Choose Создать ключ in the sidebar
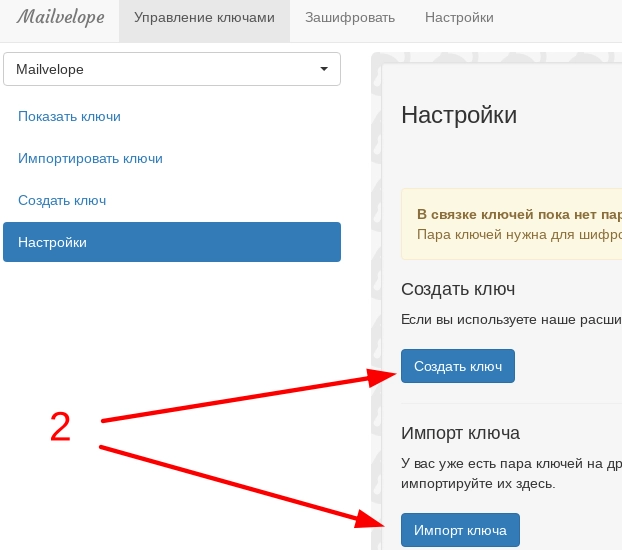Viewport: 622px width, 550px height. click(62, 200)
